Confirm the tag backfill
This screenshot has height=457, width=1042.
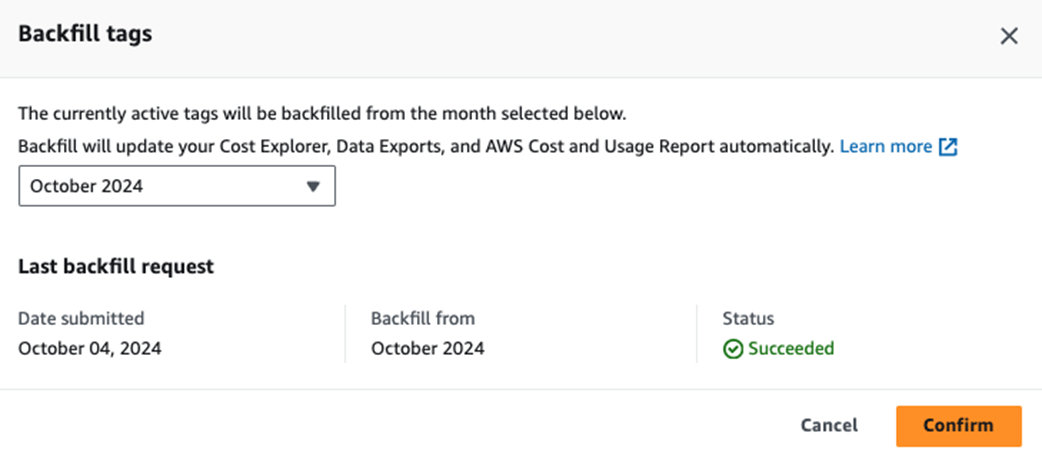[x=958, y=426]
